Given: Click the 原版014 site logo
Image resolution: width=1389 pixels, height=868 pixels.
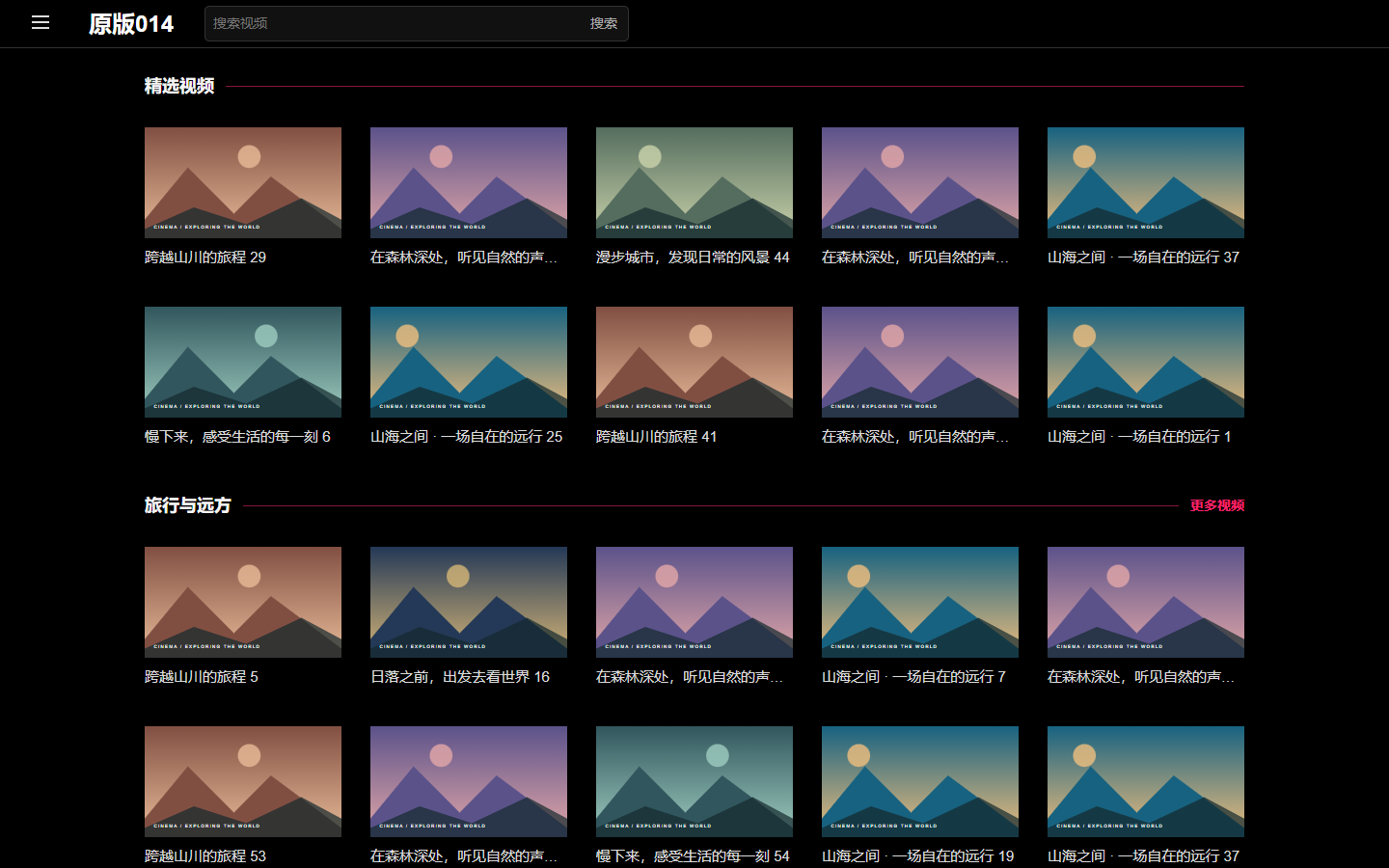Looking at the screenshot, I should coord(131,24).
